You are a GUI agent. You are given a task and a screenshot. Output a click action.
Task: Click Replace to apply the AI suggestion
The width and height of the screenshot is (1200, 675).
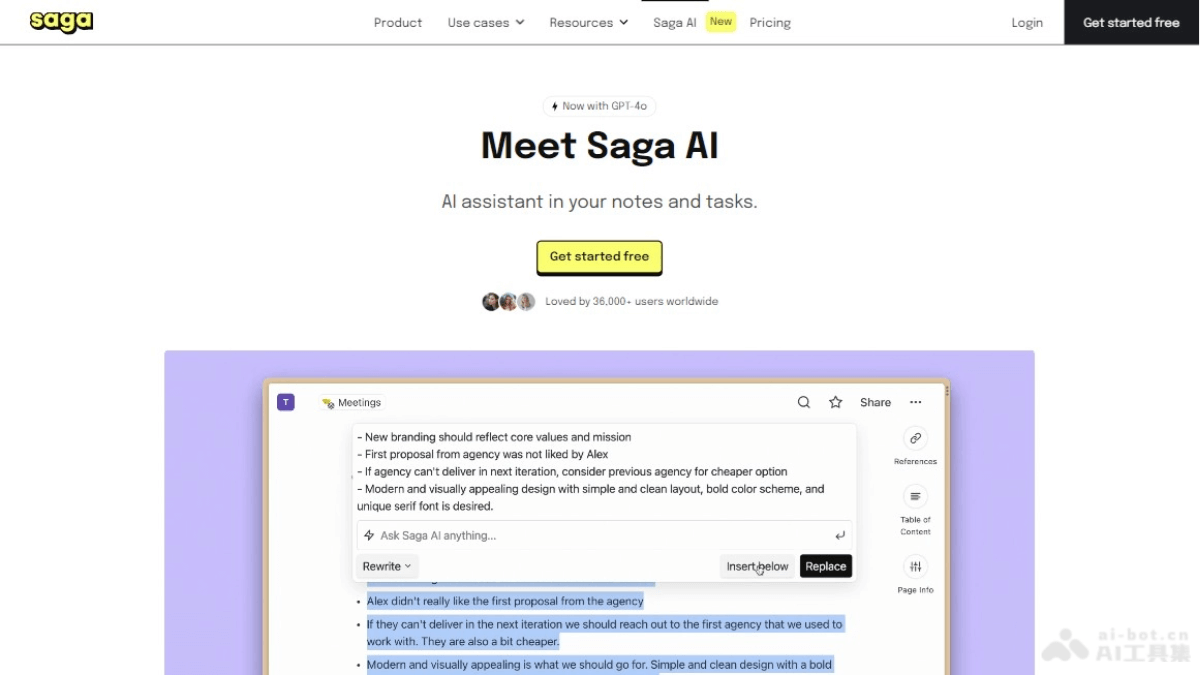(826, 566)
